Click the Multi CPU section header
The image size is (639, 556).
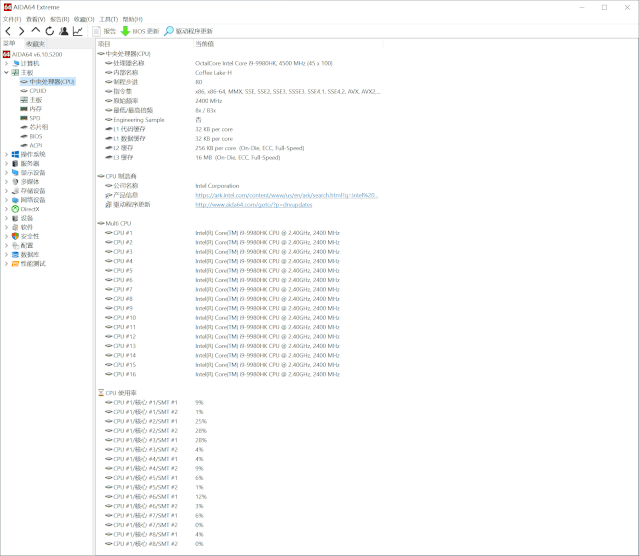(x=115, y=223)
